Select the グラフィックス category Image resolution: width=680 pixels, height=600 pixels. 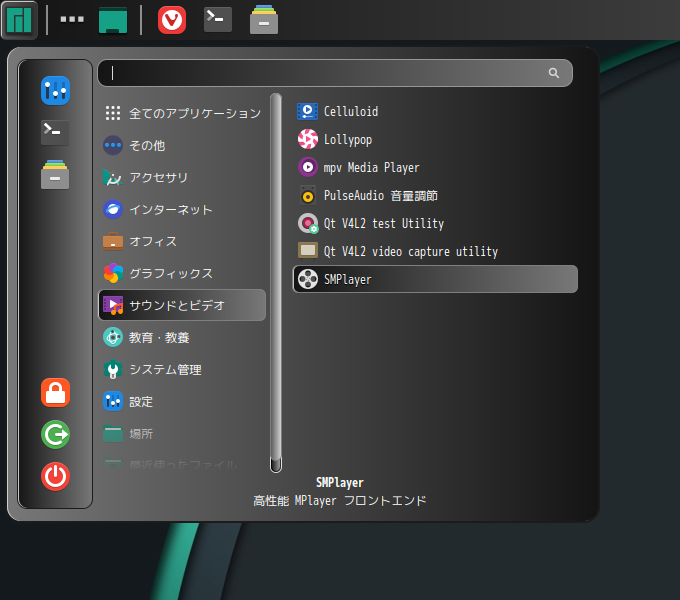pos(182,273)
